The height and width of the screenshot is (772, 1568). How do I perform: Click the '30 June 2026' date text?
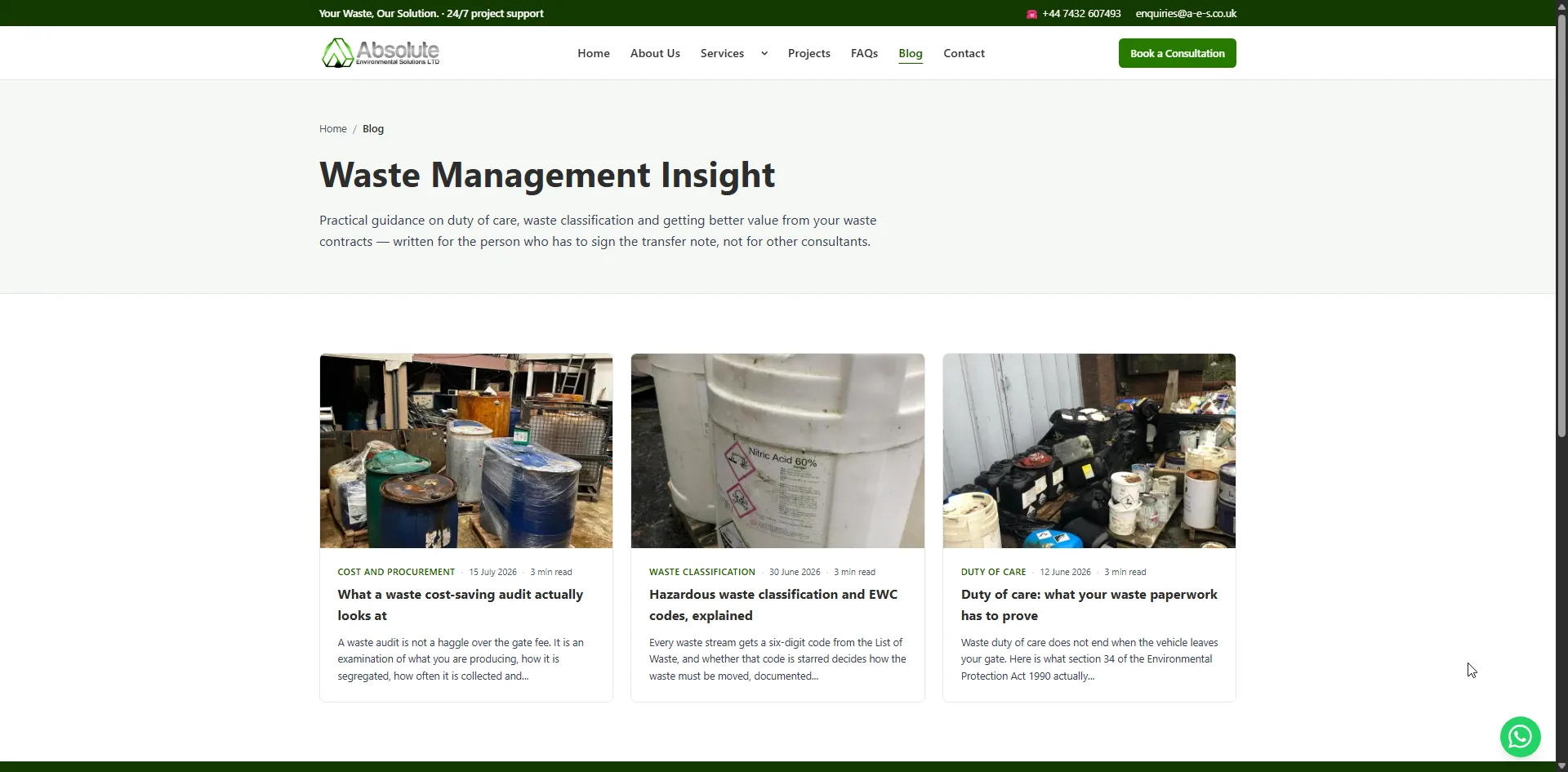(x=795, y=573)
